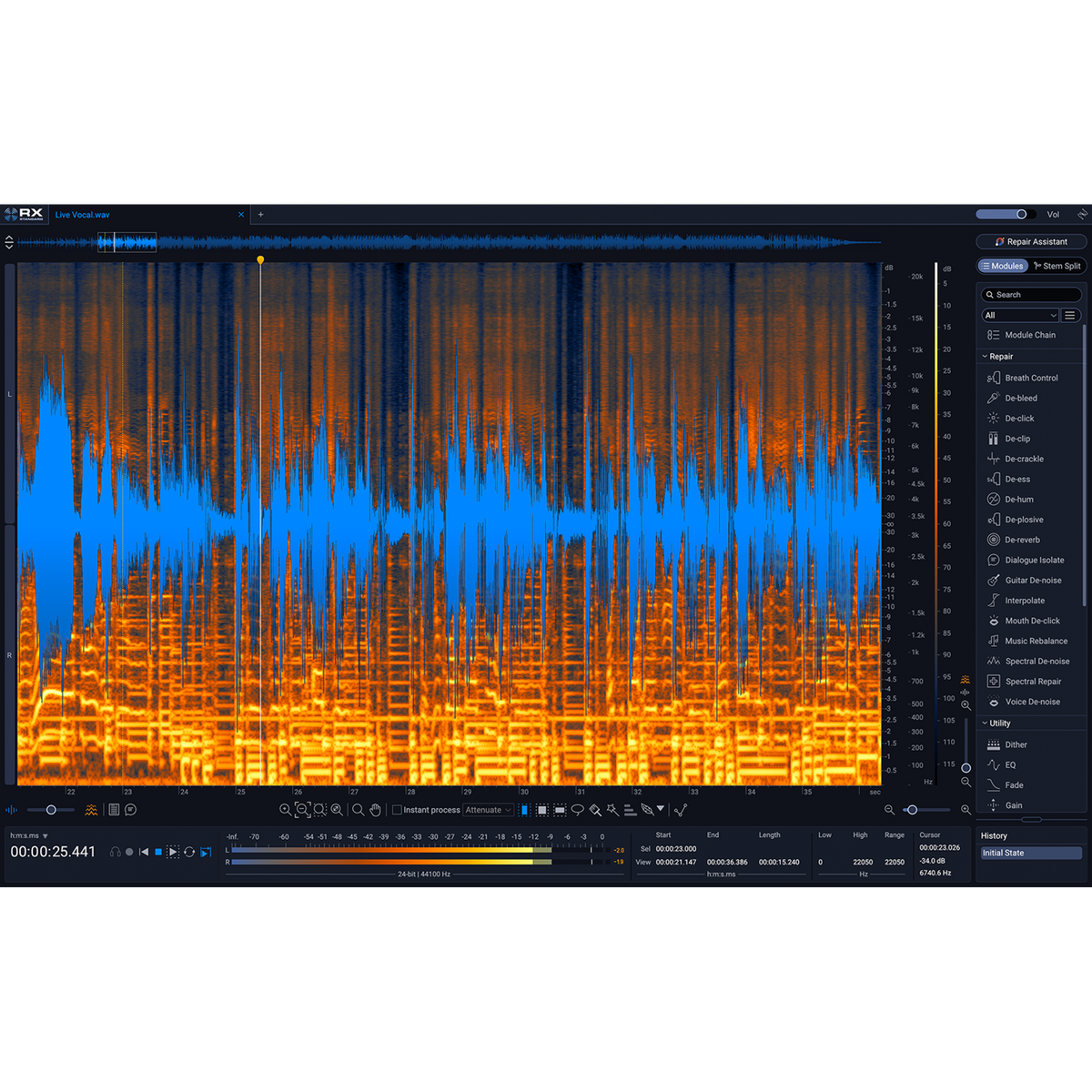This screenshot has width=1092, height=1092.
Task: Toggle the waveform view icon
Action: [11, 810]
